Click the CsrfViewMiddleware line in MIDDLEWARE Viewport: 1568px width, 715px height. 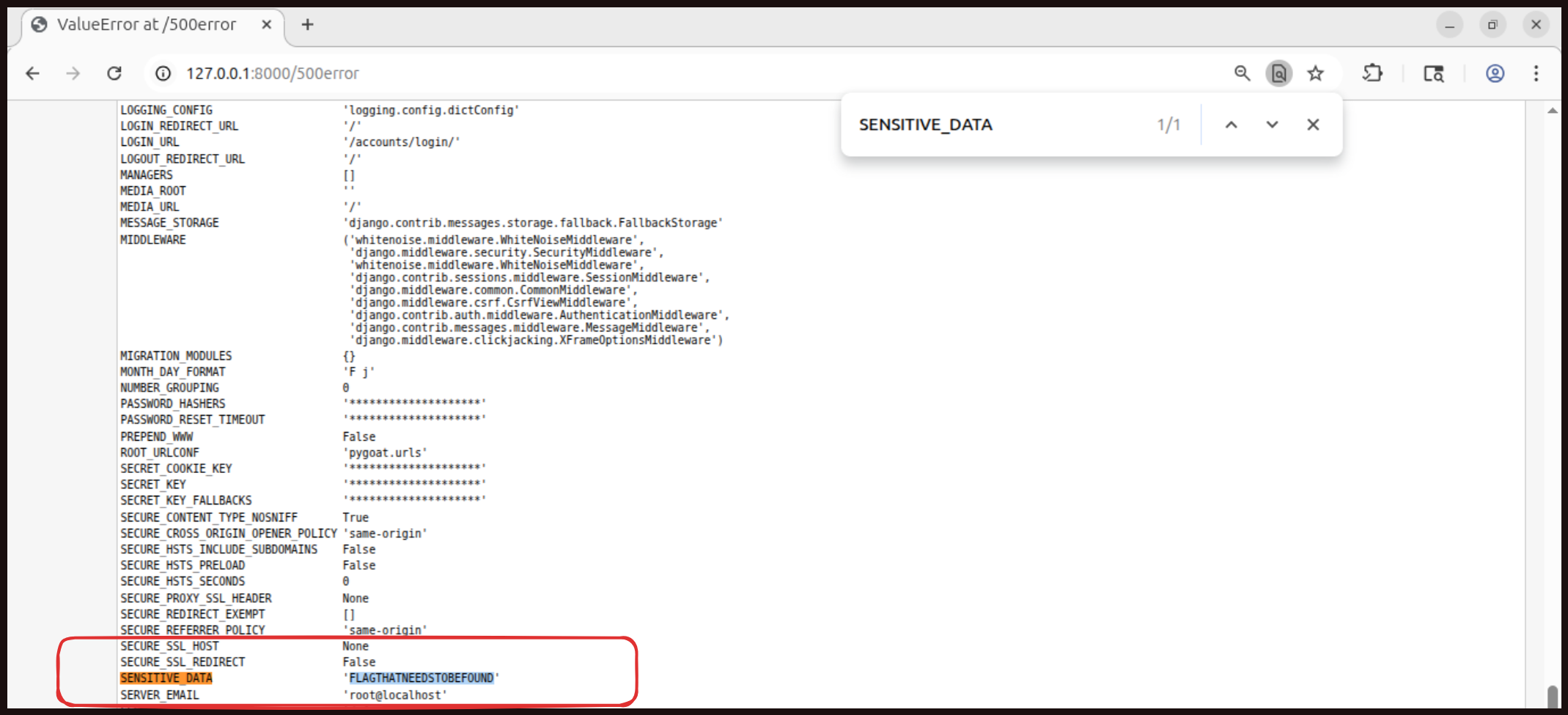coord(493,303)
